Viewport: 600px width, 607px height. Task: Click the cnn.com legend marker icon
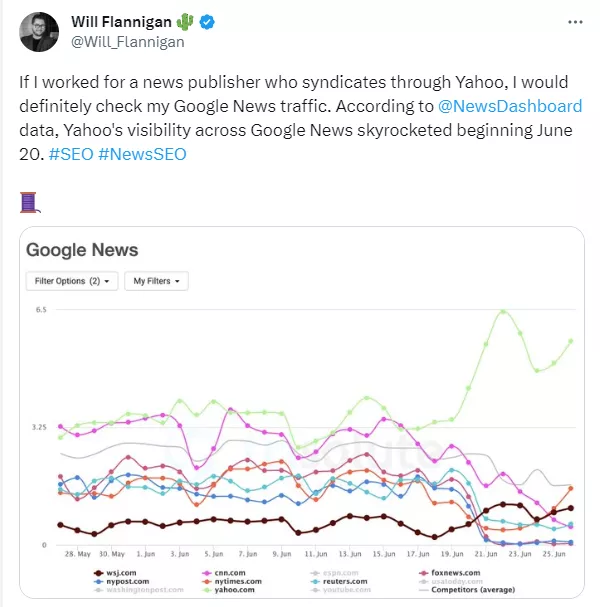[207, 573]
